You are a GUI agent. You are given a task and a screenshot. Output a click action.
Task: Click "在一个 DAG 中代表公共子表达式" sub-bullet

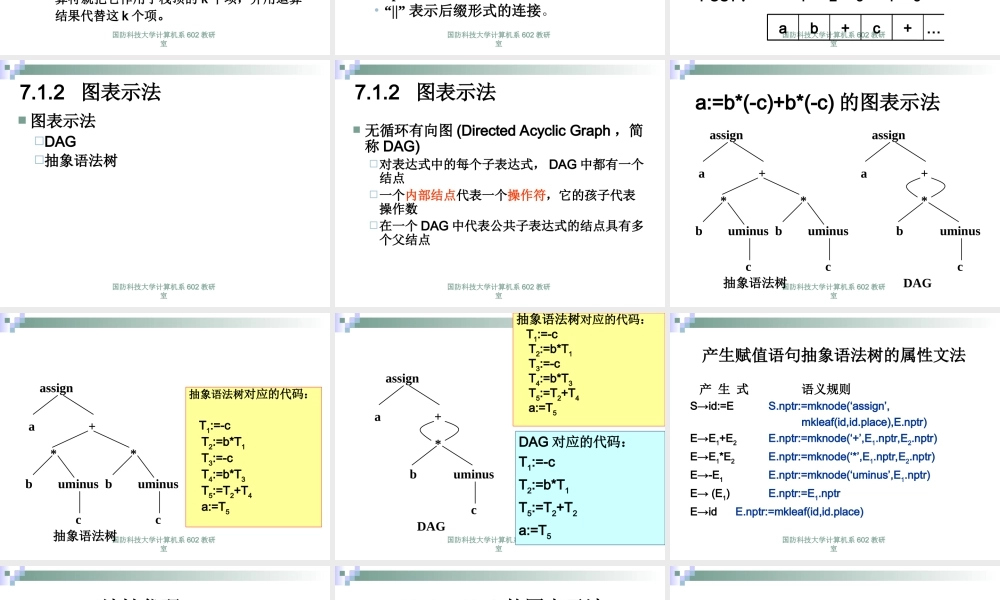pyautogui.click(x=511, y=226)
